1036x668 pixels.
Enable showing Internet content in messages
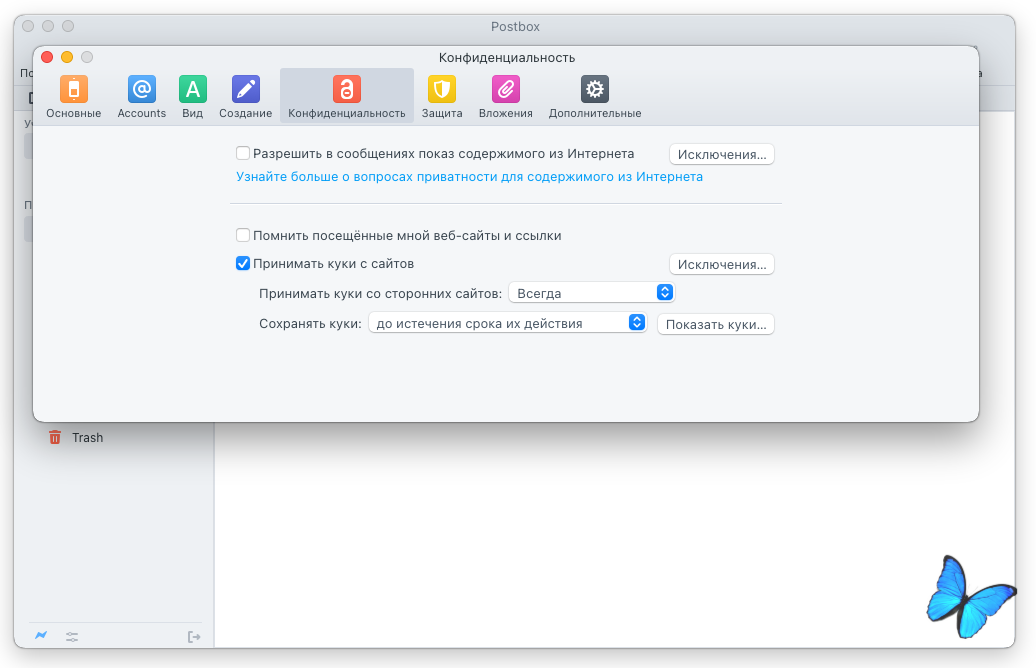pyautogui.click(x=242, y=153)
